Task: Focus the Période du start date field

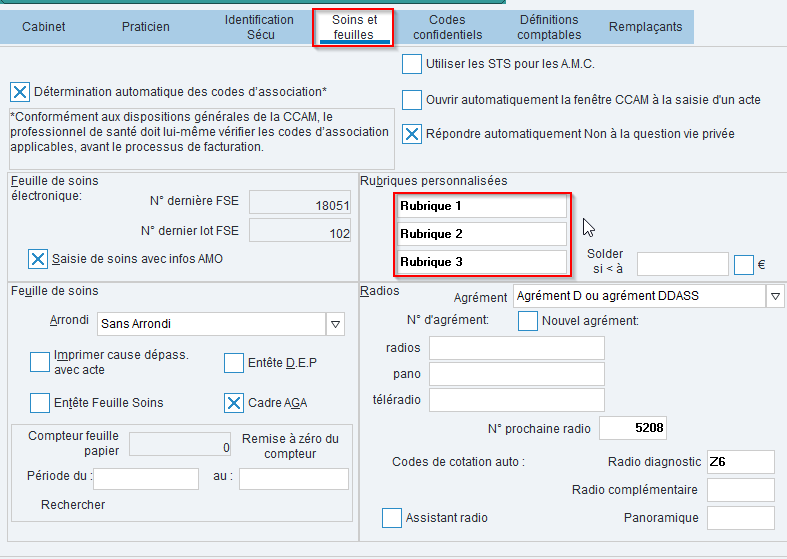Action: pos(146,479)
